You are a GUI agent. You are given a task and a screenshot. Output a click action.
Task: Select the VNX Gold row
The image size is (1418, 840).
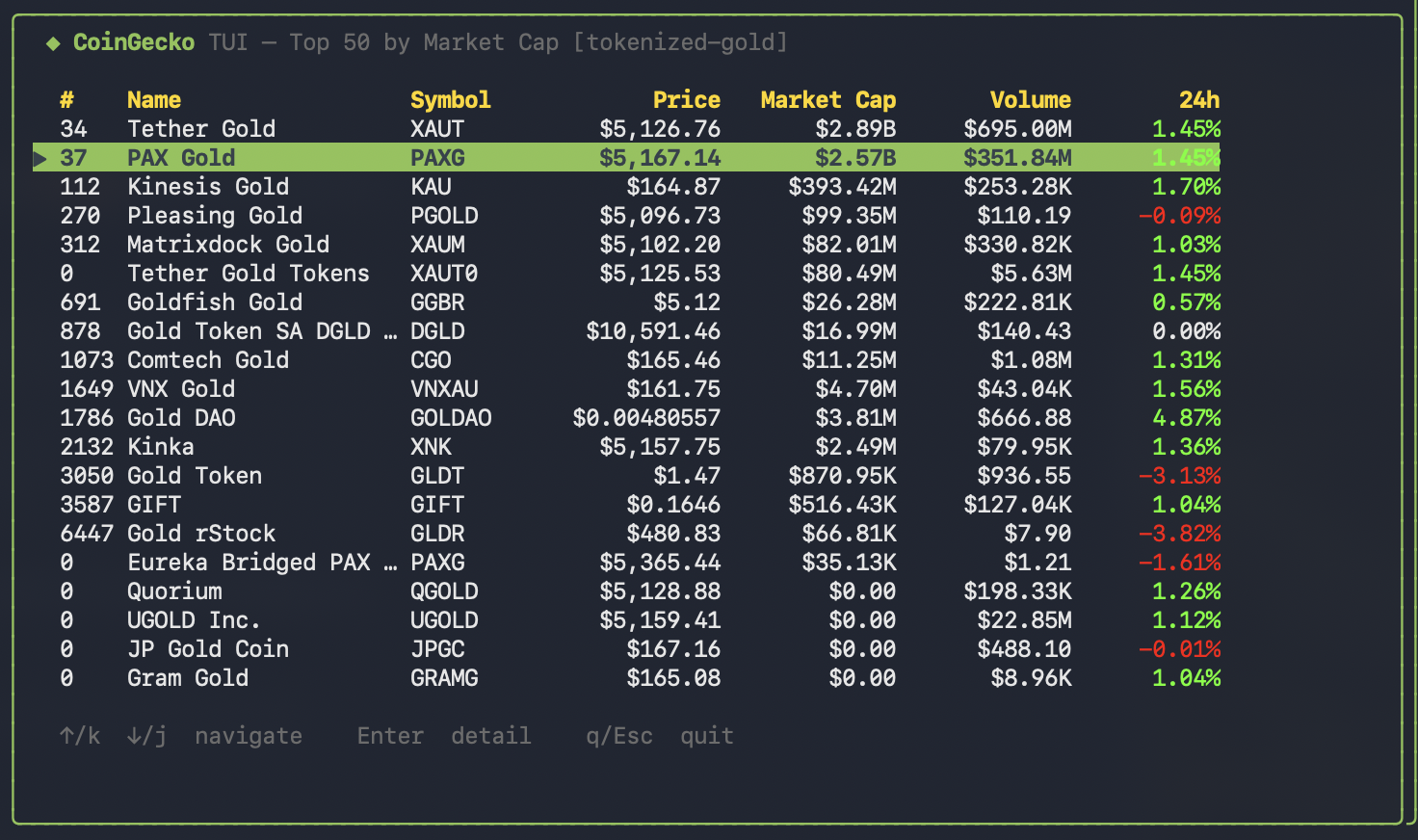point(627,389)
